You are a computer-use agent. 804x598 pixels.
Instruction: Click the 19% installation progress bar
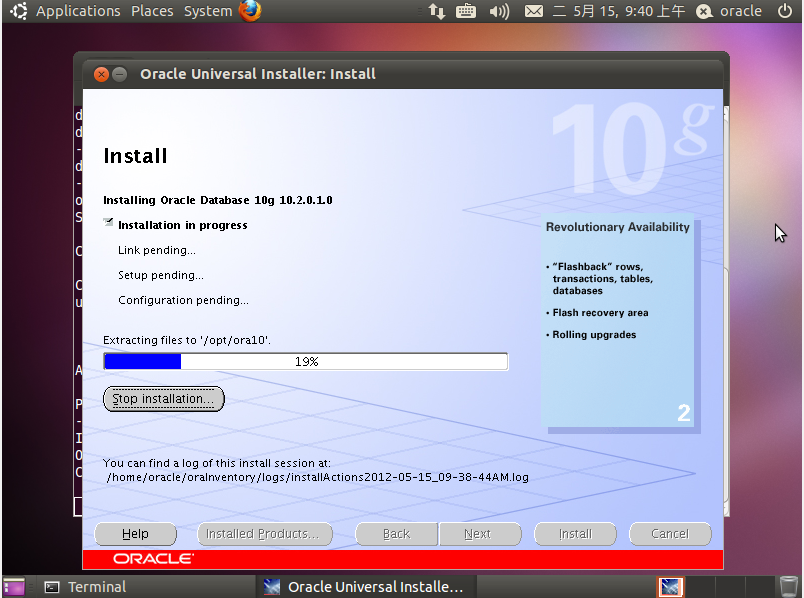[x=306, y=362]
